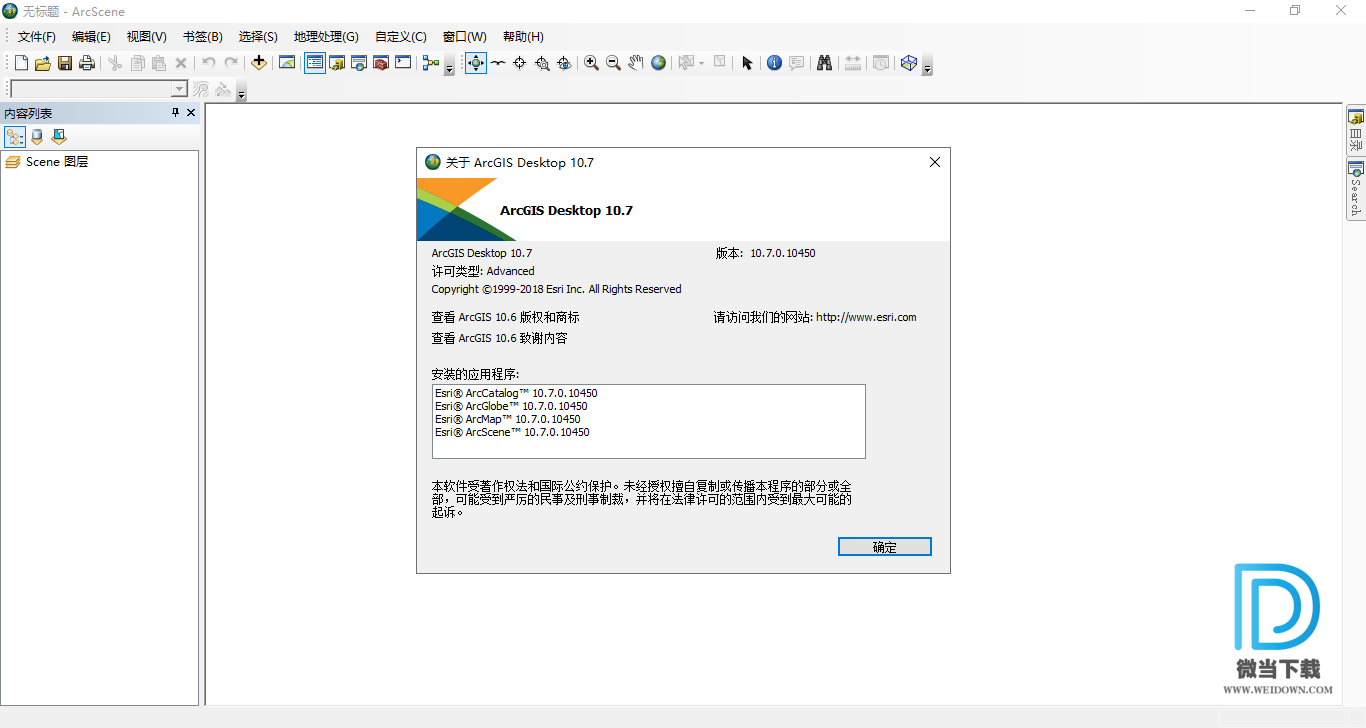Open the 帮助(H) menu
Image resolution: width=1366 pixels, height=728 pixels.
[523, 37]
